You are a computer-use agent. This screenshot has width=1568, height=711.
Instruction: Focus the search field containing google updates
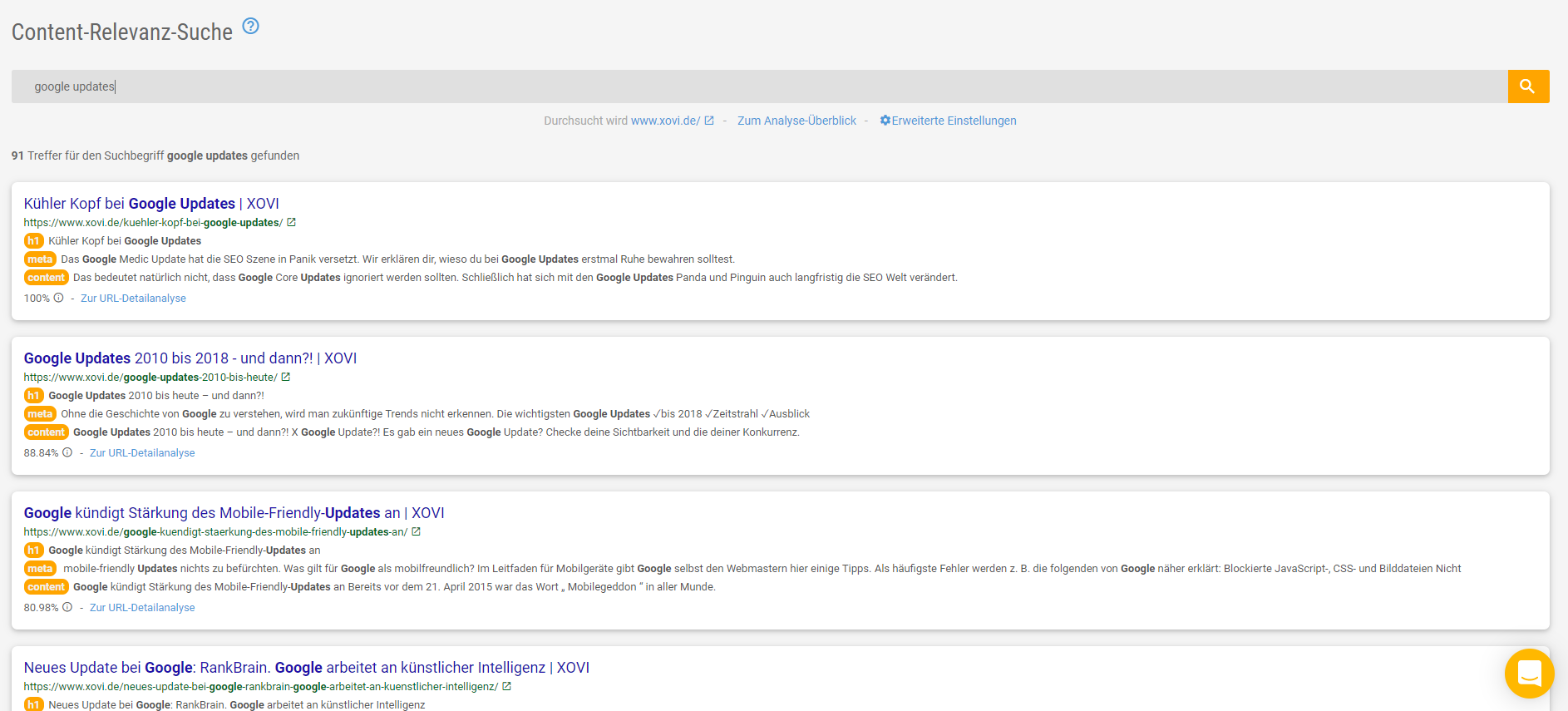coord(759,86)
